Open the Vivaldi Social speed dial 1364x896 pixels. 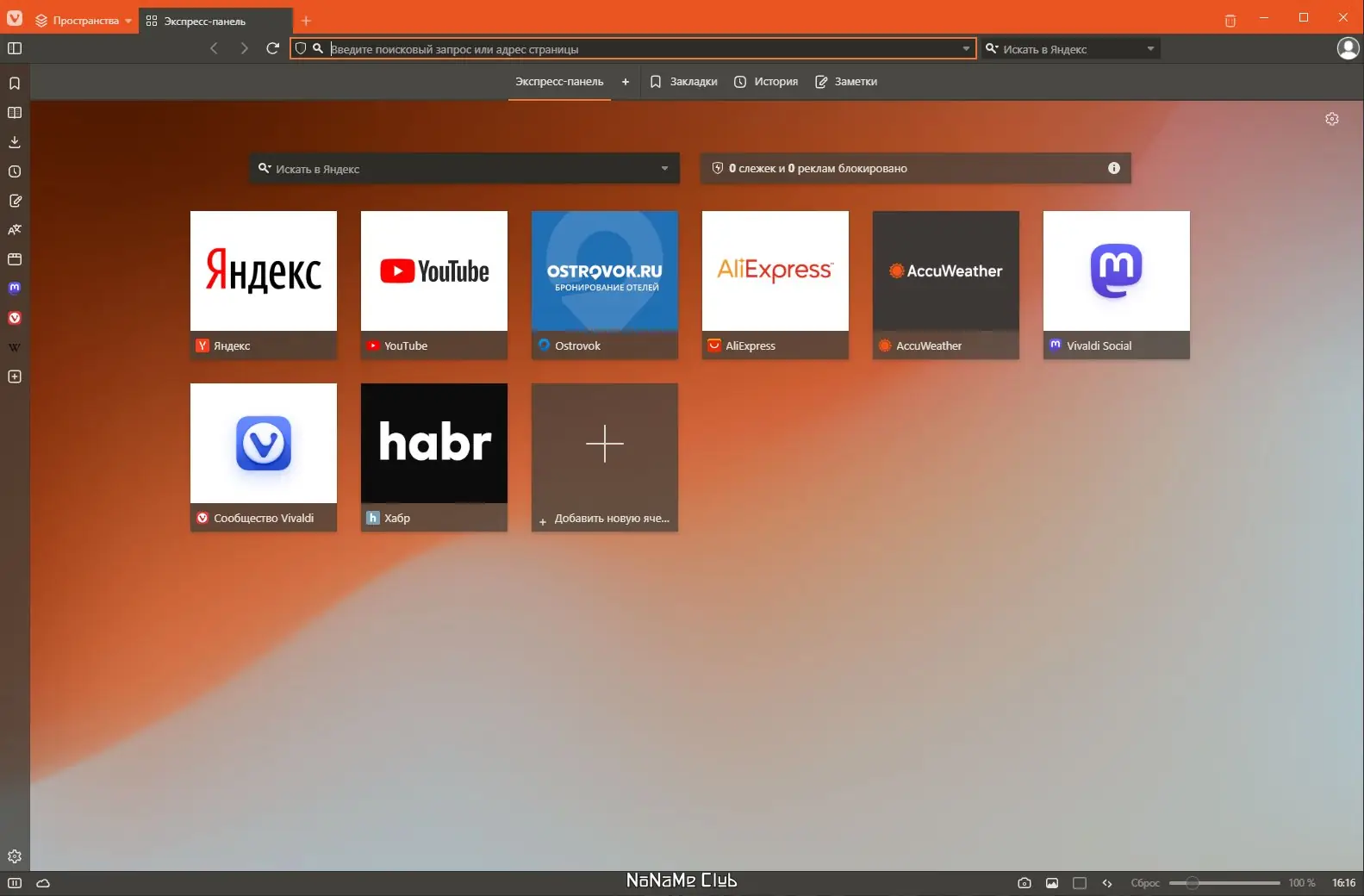pos(1117,285)
